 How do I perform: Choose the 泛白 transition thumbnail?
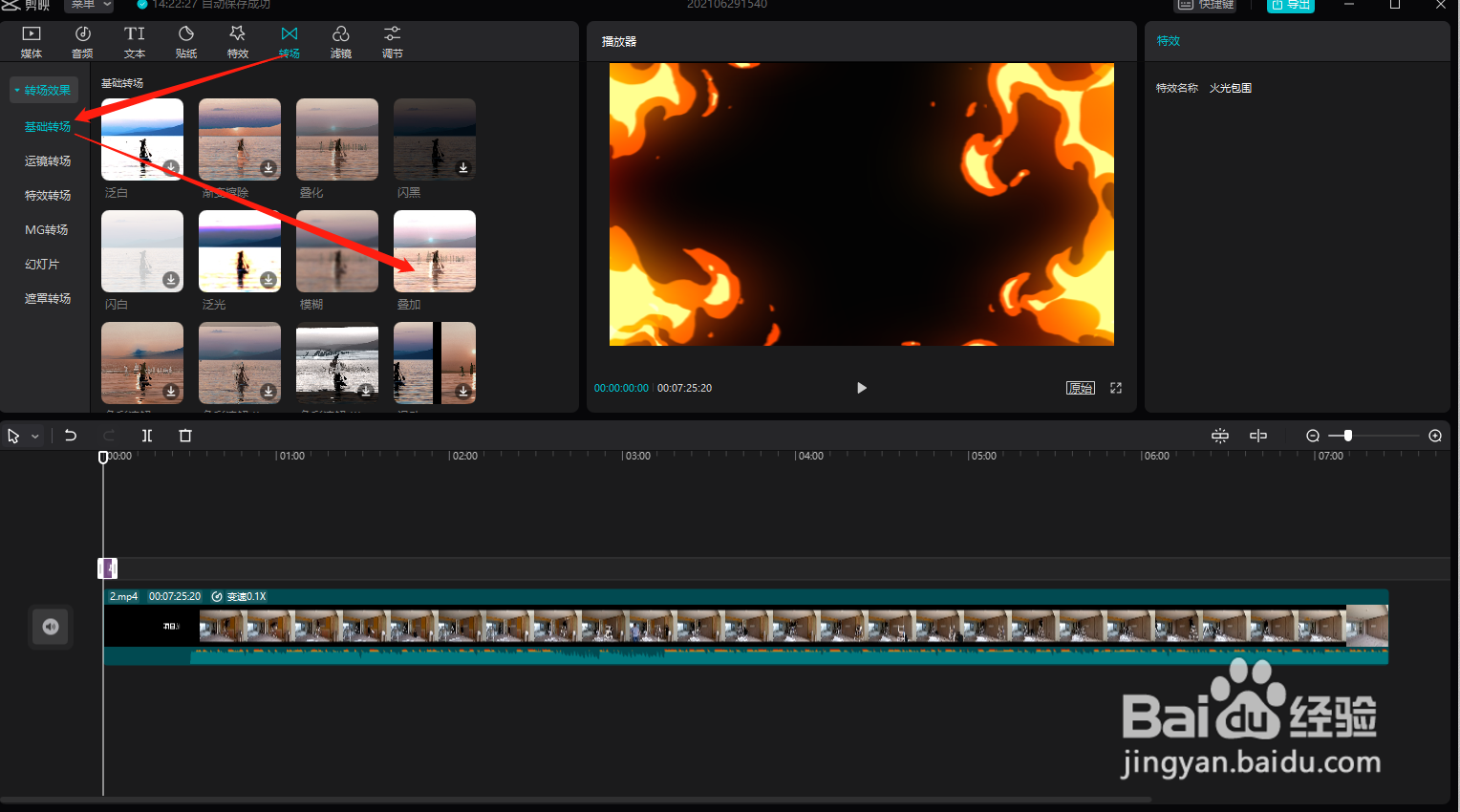coord(142,139)
